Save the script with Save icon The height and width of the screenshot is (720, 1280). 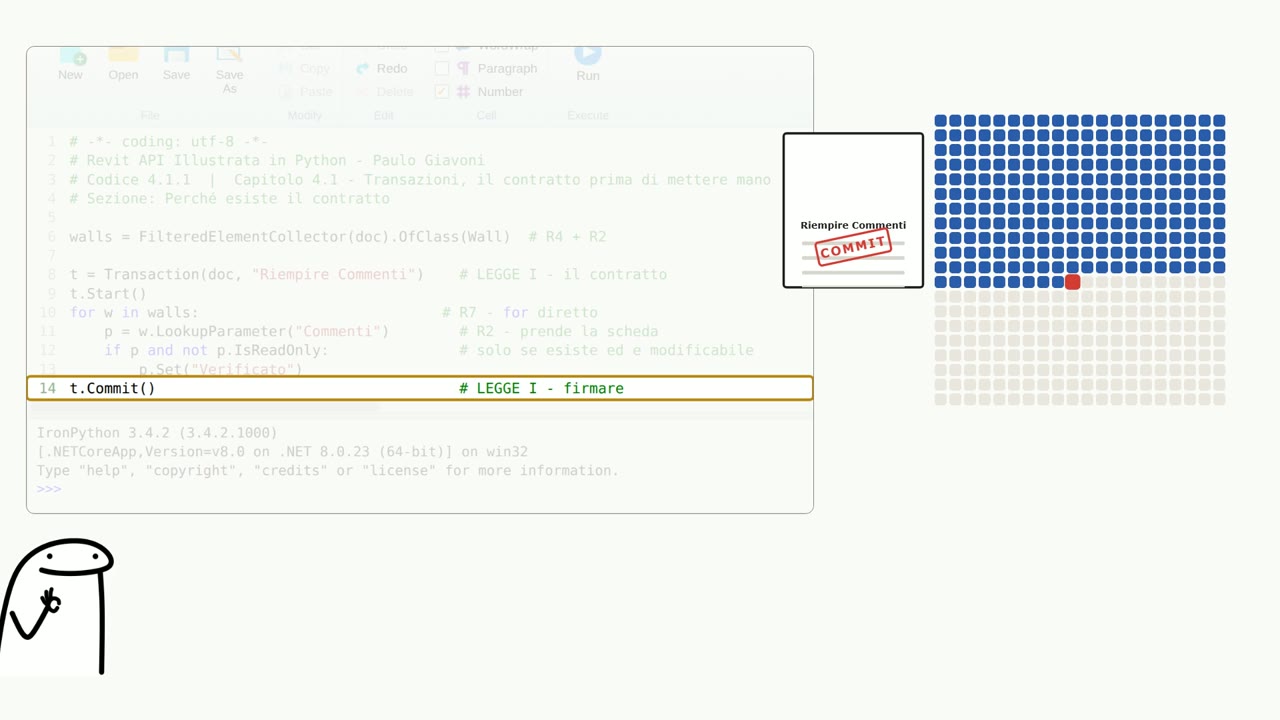[x=176, y=64]
